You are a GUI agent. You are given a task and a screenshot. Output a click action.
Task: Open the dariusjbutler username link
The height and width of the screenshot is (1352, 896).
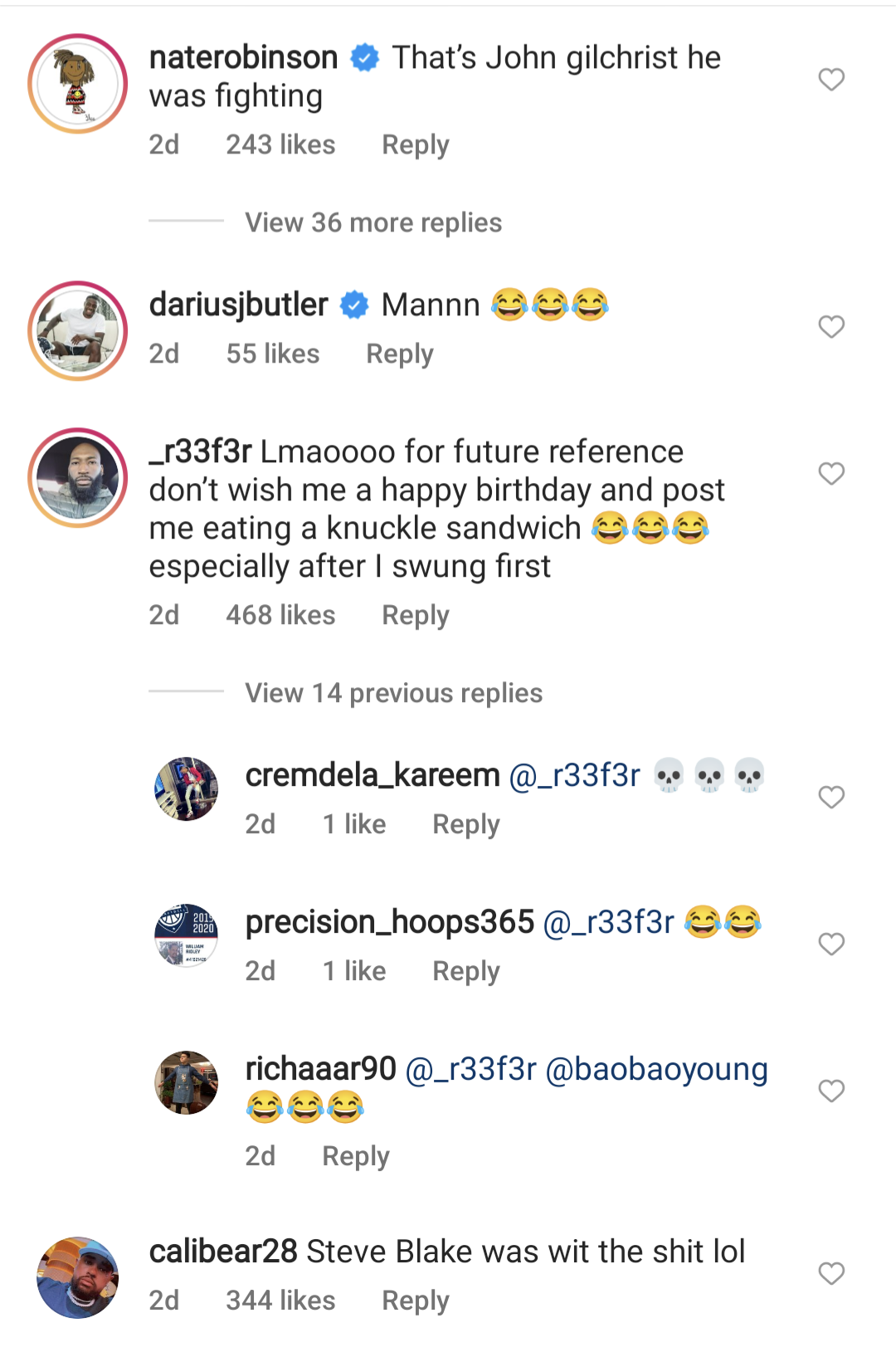tap(239, 305)
